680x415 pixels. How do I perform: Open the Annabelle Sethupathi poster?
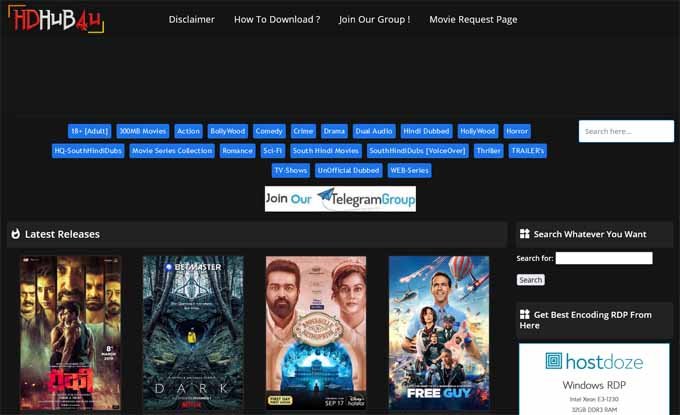(316, 333)
